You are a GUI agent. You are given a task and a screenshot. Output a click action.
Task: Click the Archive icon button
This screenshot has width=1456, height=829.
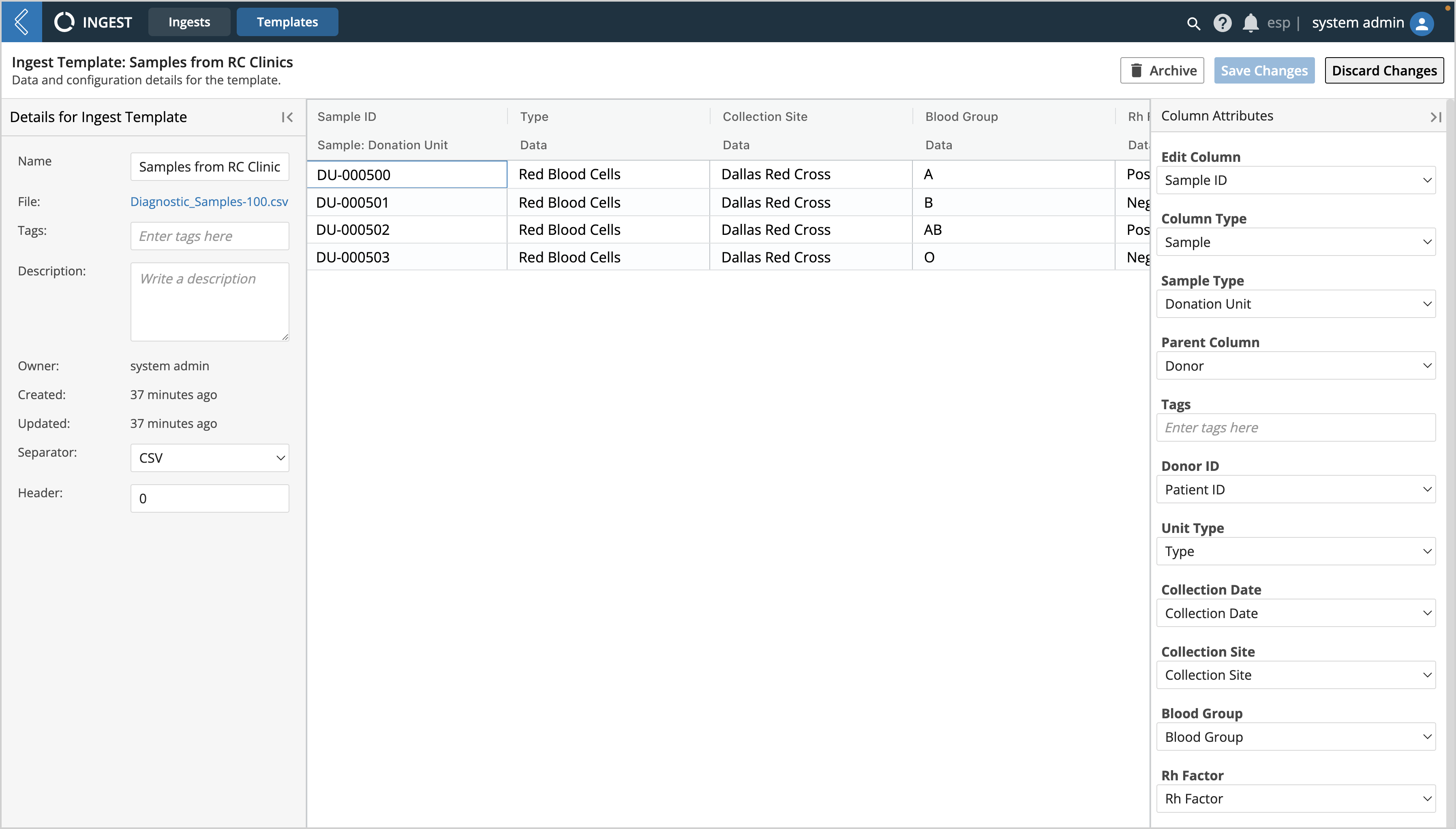tap(1162, 70)
